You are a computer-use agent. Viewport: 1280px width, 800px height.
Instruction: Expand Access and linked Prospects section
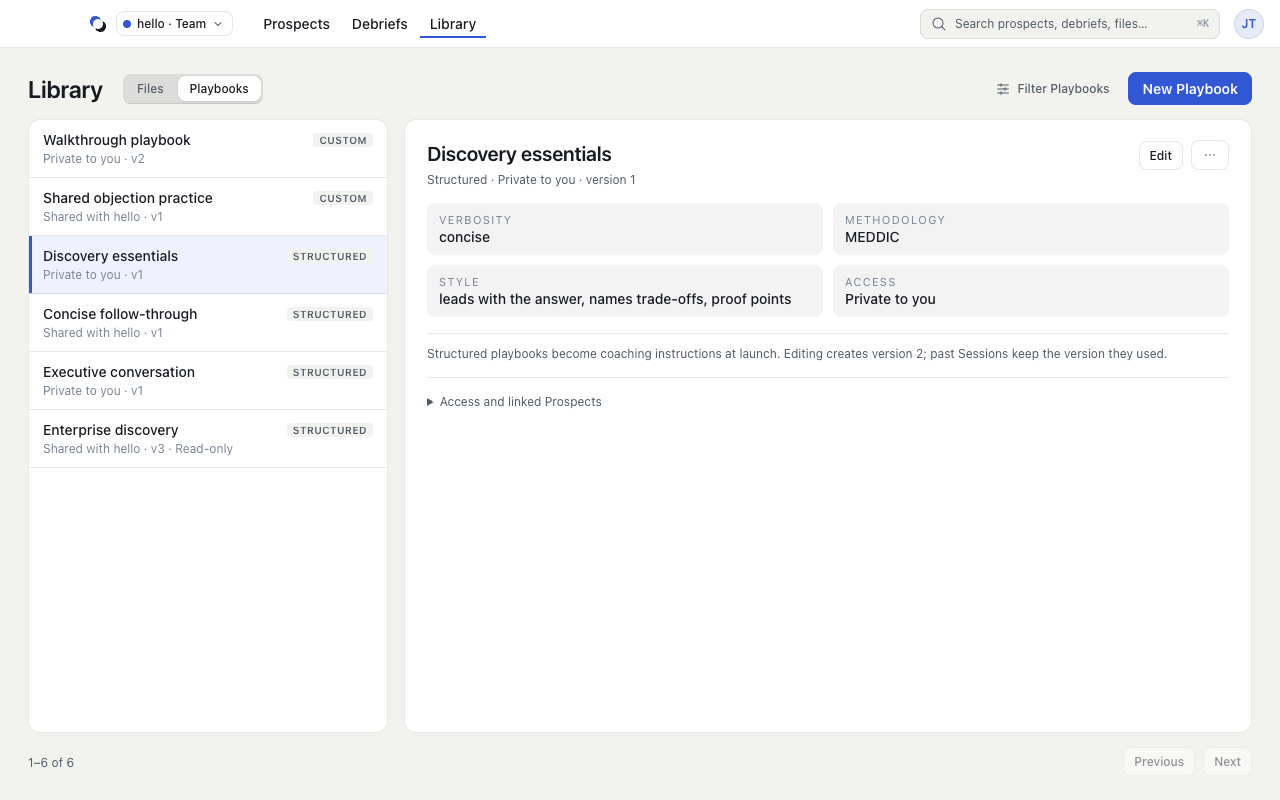point(514,402)
